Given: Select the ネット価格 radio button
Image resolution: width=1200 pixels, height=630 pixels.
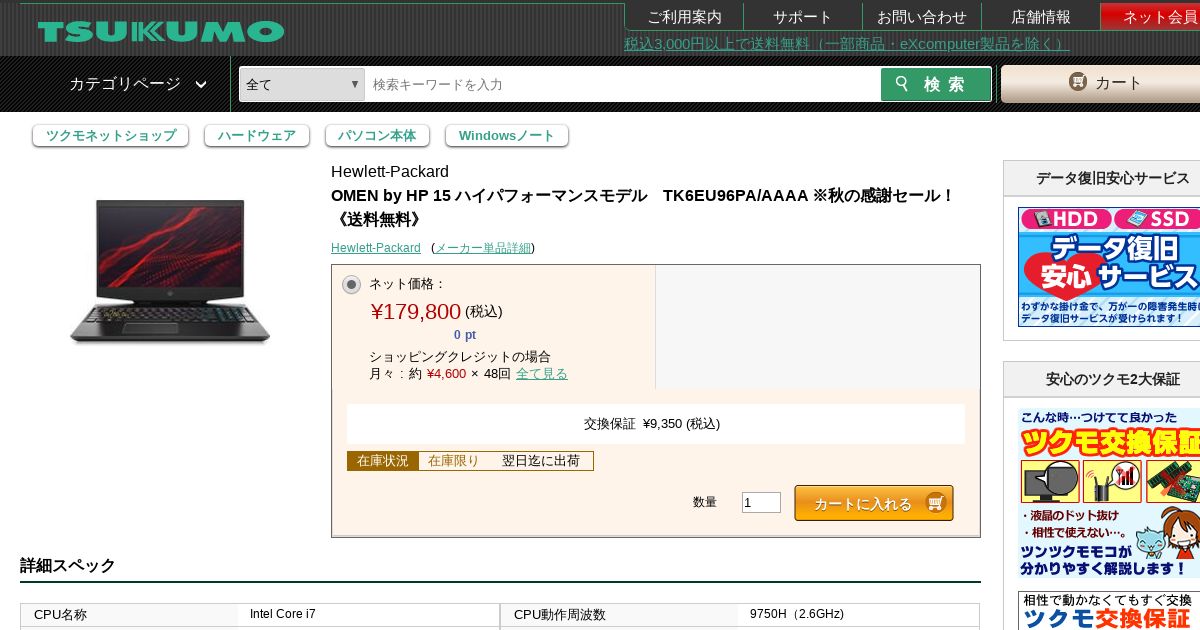Looking at the screenshot, I should pyautogui.click(x=351, y=285).
